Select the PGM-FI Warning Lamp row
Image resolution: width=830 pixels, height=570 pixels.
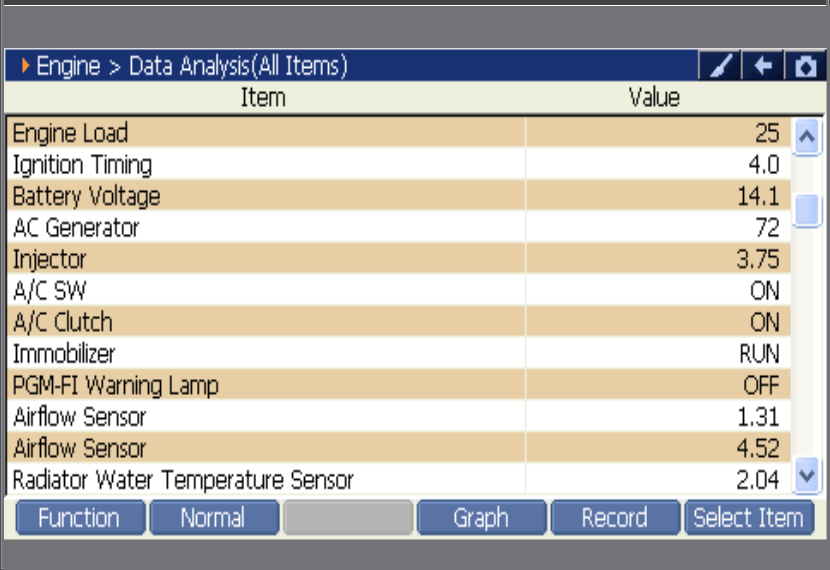click(399, 385)
